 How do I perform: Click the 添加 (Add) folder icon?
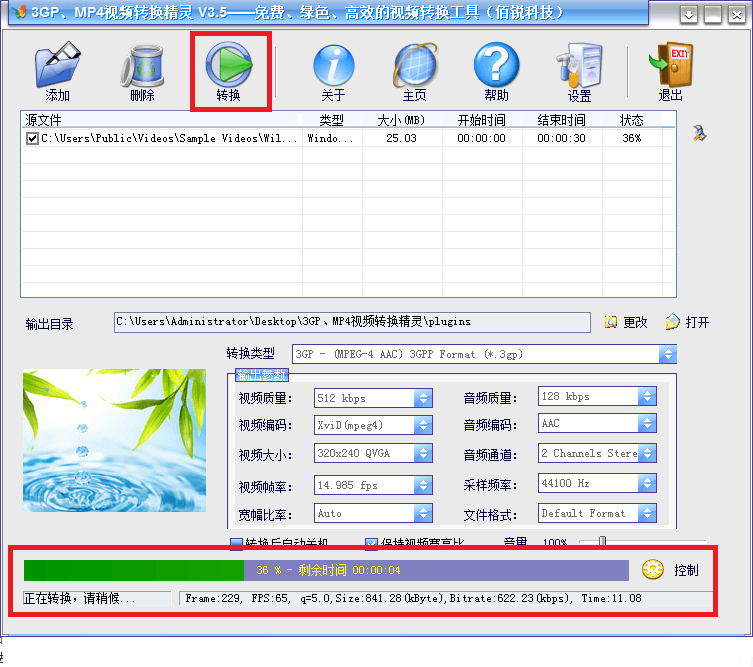point(58,64)
